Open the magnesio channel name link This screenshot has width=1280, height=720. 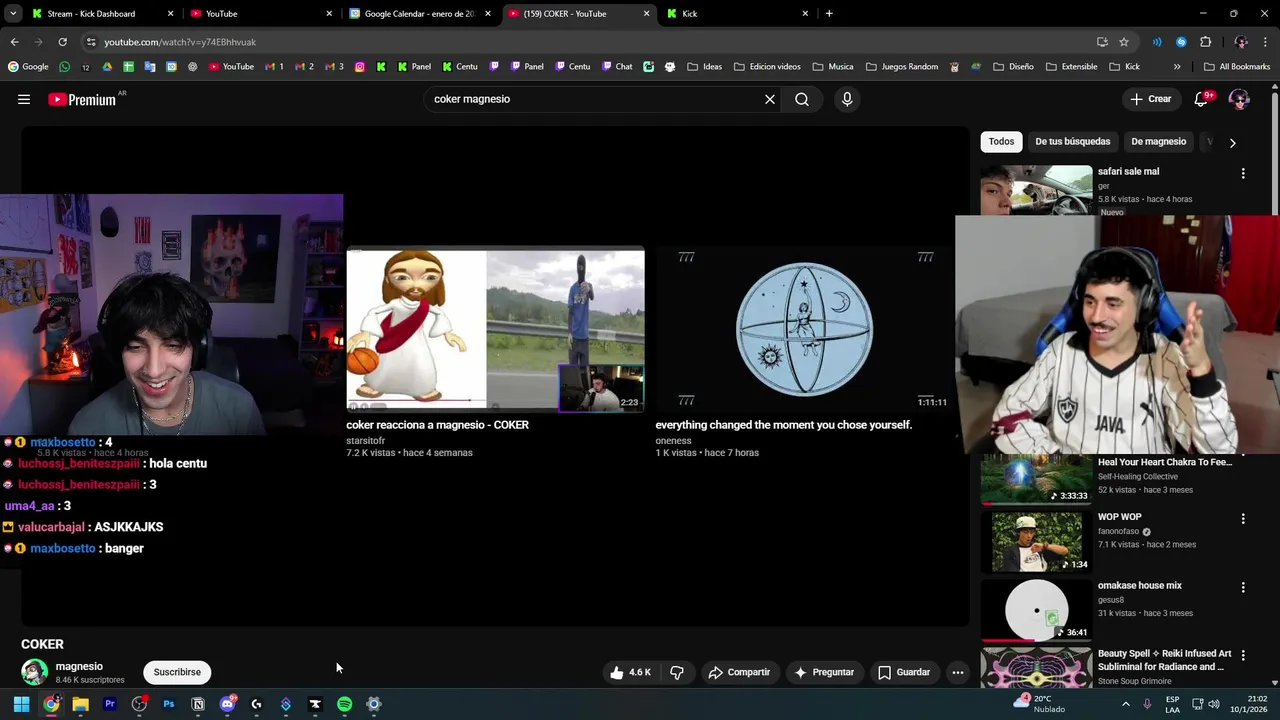click(79, 666)
